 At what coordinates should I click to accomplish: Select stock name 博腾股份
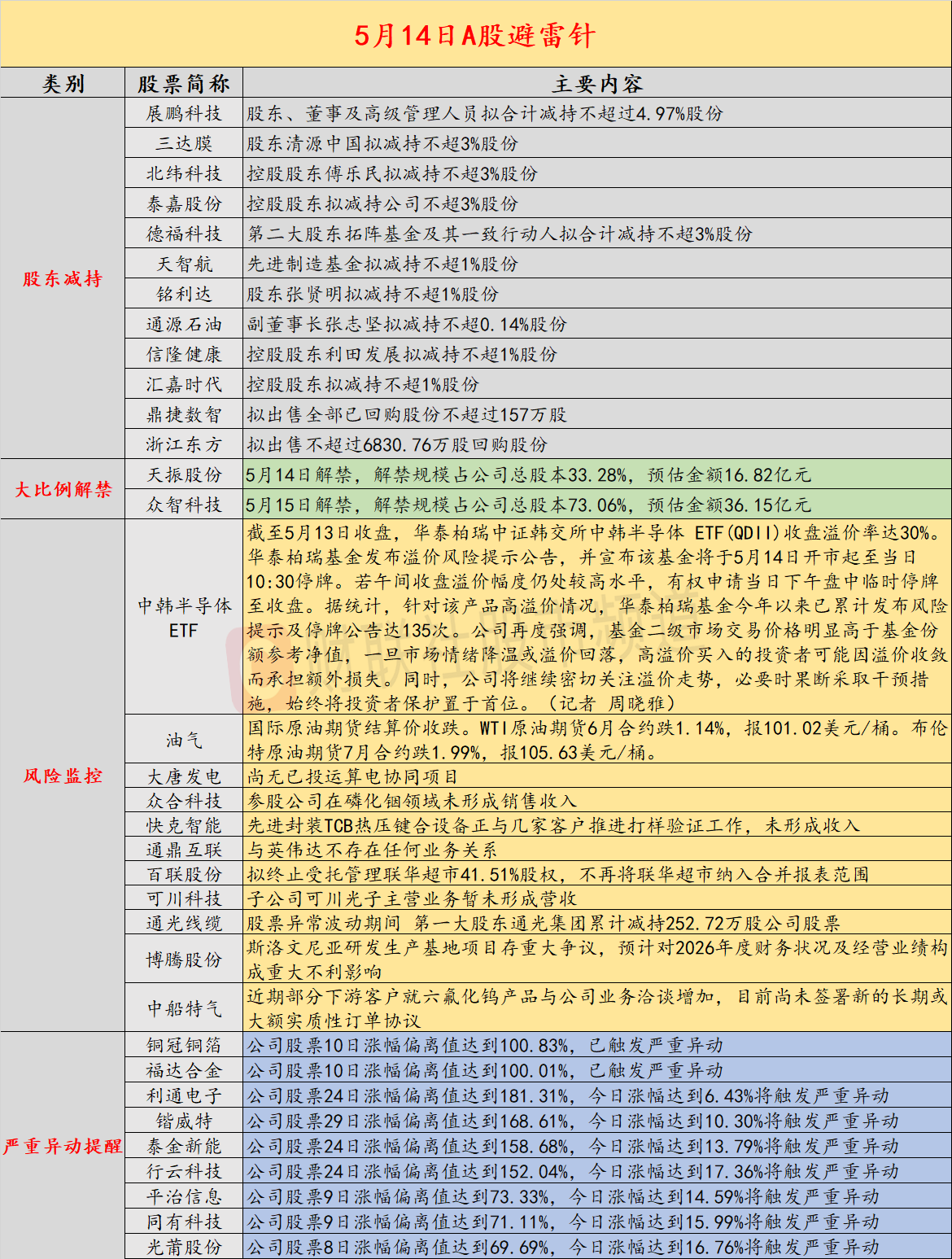pos(184,960)
